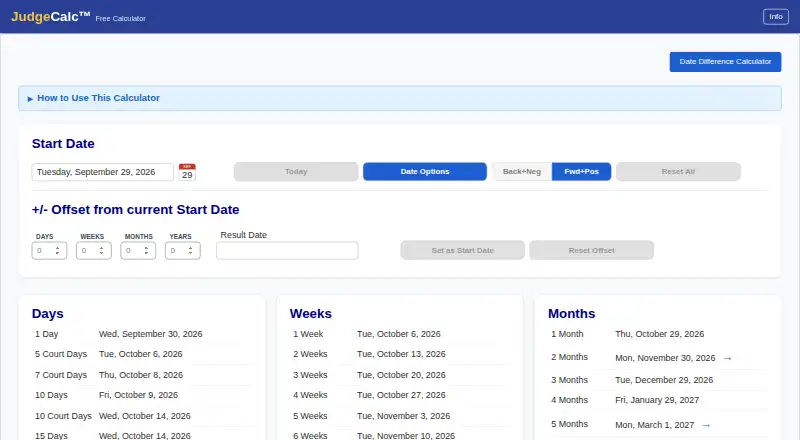This screenshot has width=800, height=440.
Task: Click the Today button
Action: [x=296, y=172]
